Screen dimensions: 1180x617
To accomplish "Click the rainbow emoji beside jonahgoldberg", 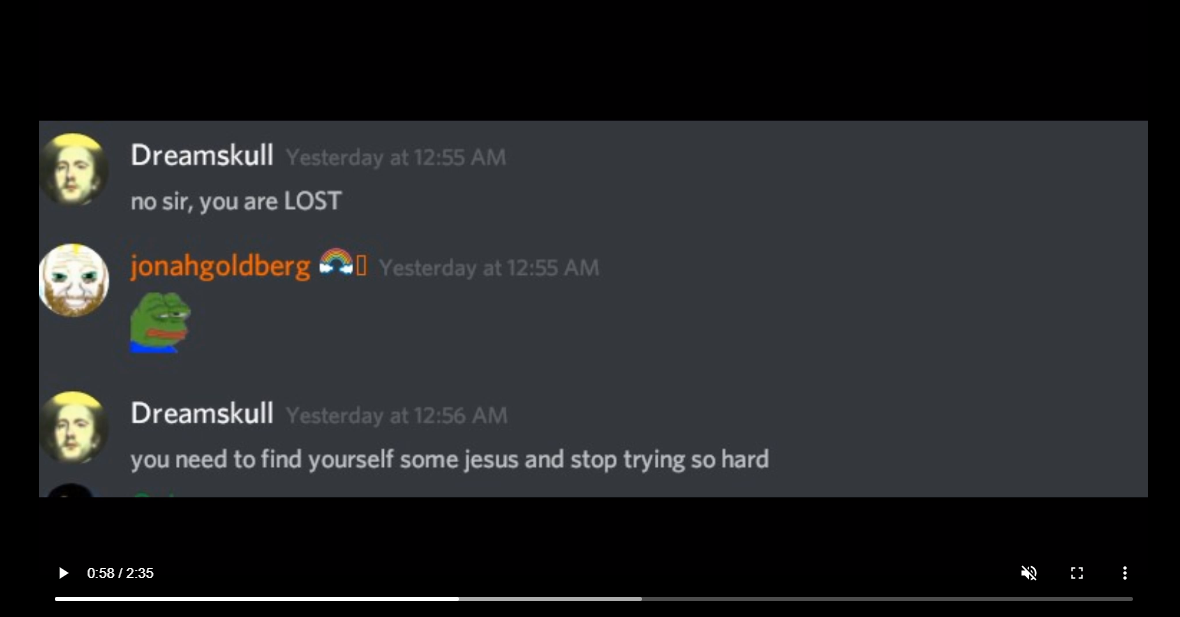I will (336, 263).
